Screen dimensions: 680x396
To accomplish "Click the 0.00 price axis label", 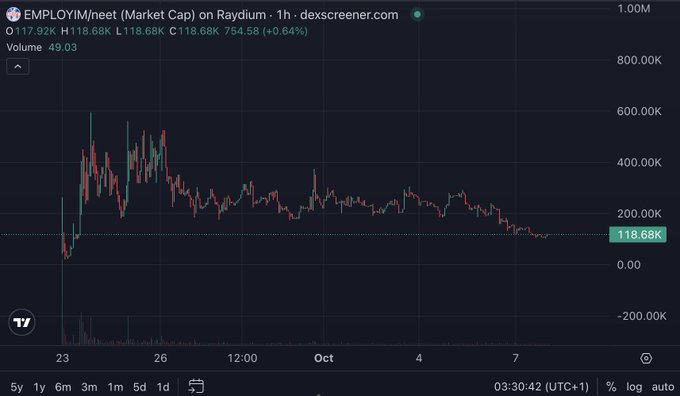I will point(628,265).
